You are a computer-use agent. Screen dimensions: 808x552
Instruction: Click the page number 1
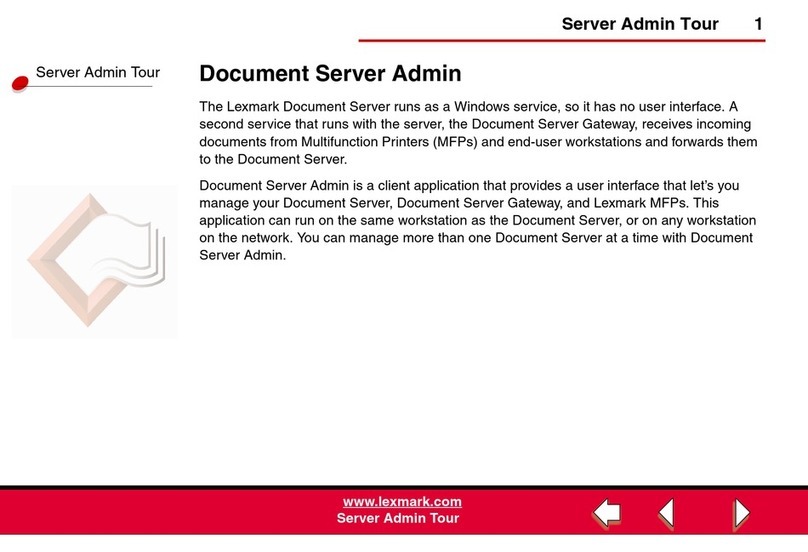(758, 24)
